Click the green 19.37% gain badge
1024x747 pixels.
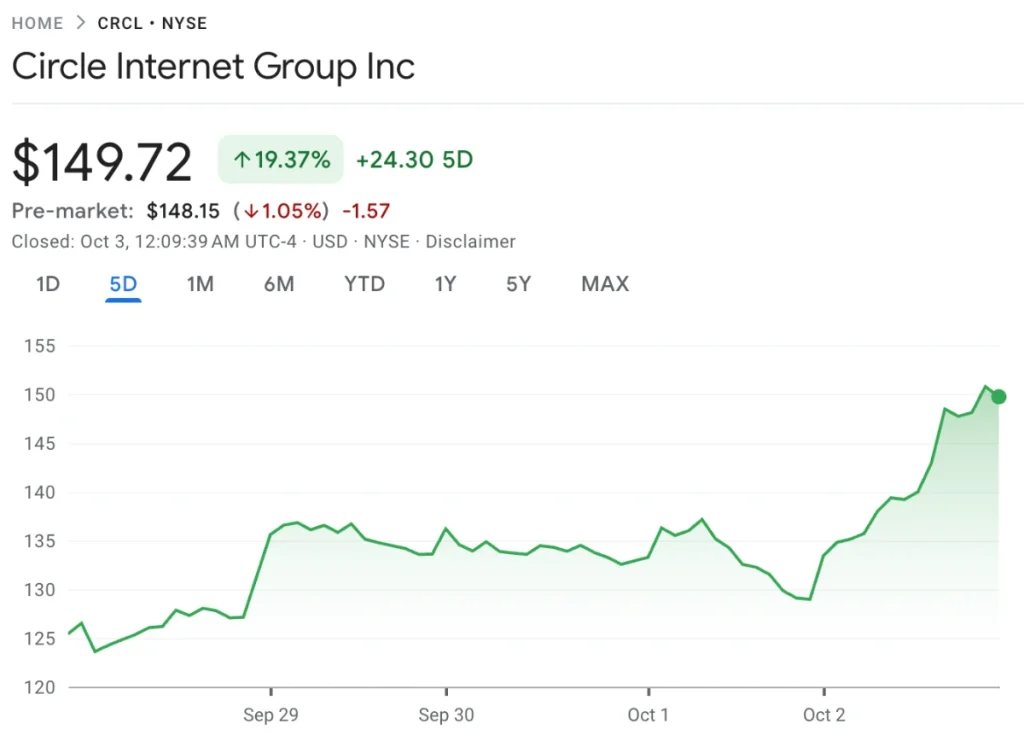click(281, 159)
